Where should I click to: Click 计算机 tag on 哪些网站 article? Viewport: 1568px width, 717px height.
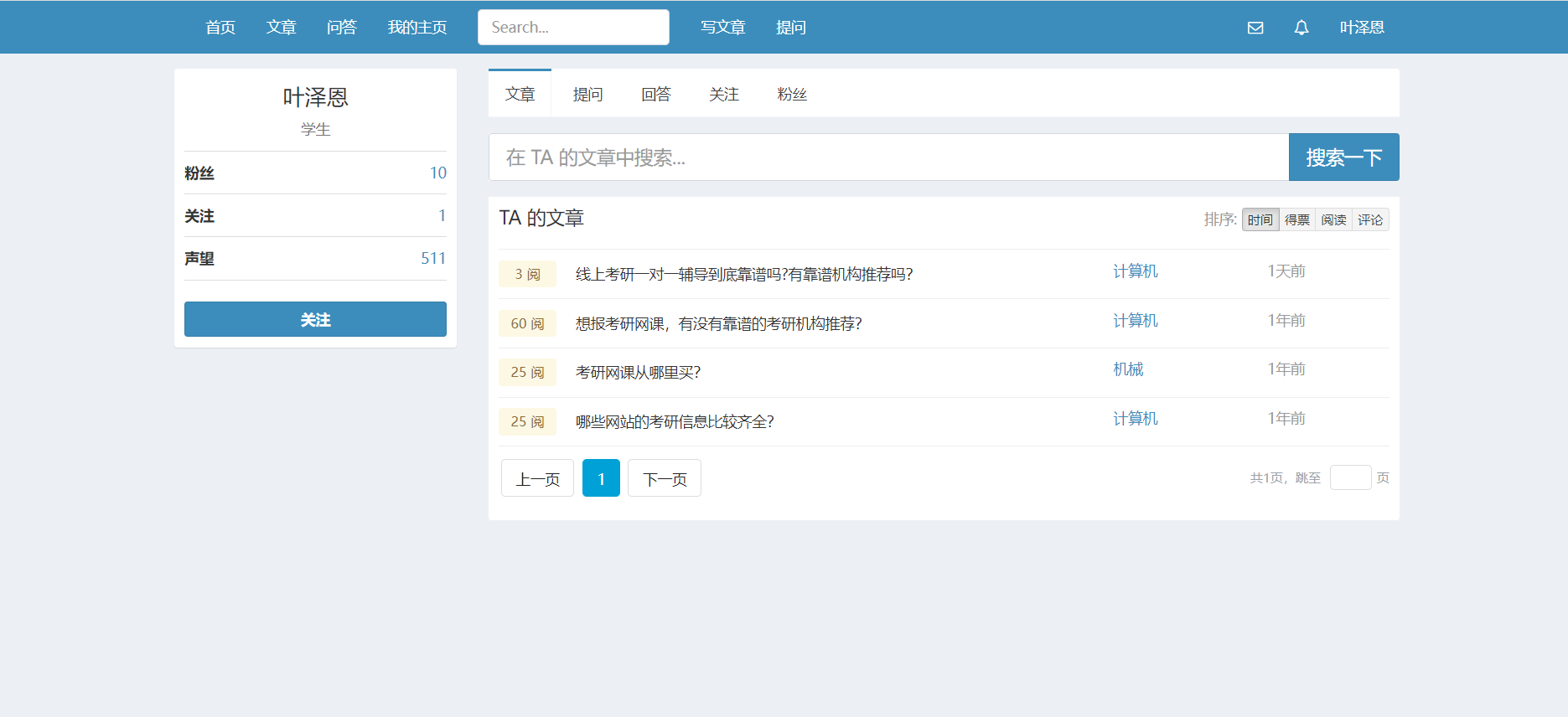pyautogui.click(x=1136, y=419)
